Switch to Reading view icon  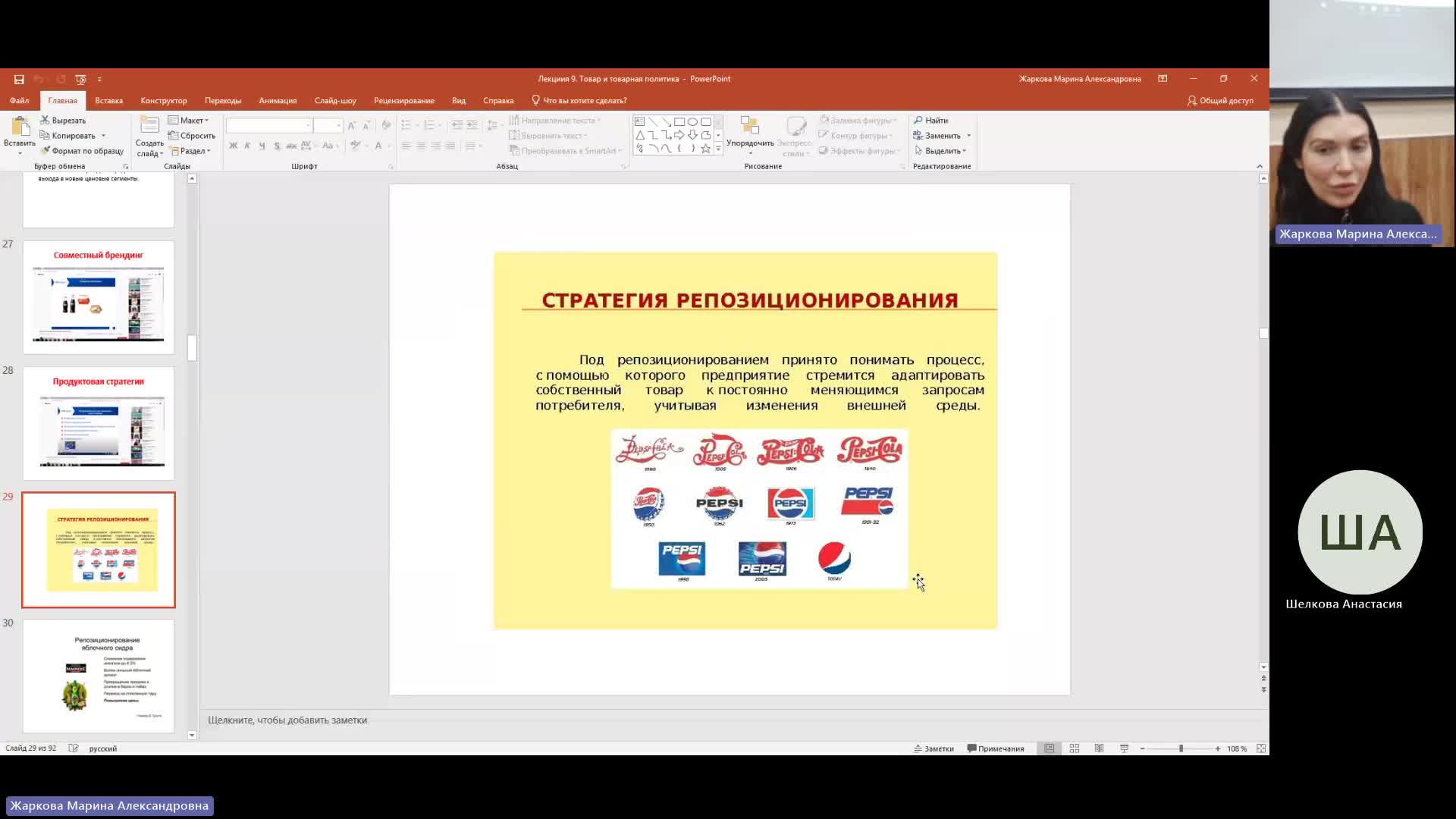click(x=1100, y=748)
